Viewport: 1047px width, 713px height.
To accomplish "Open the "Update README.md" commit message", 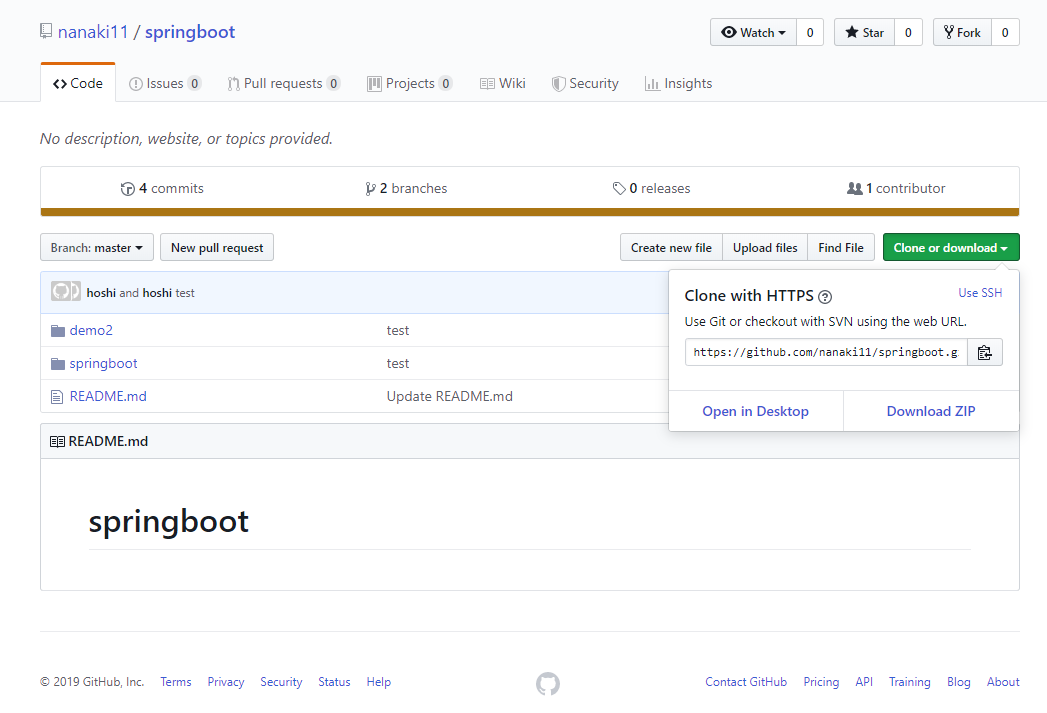I will (x=449, y=397).
